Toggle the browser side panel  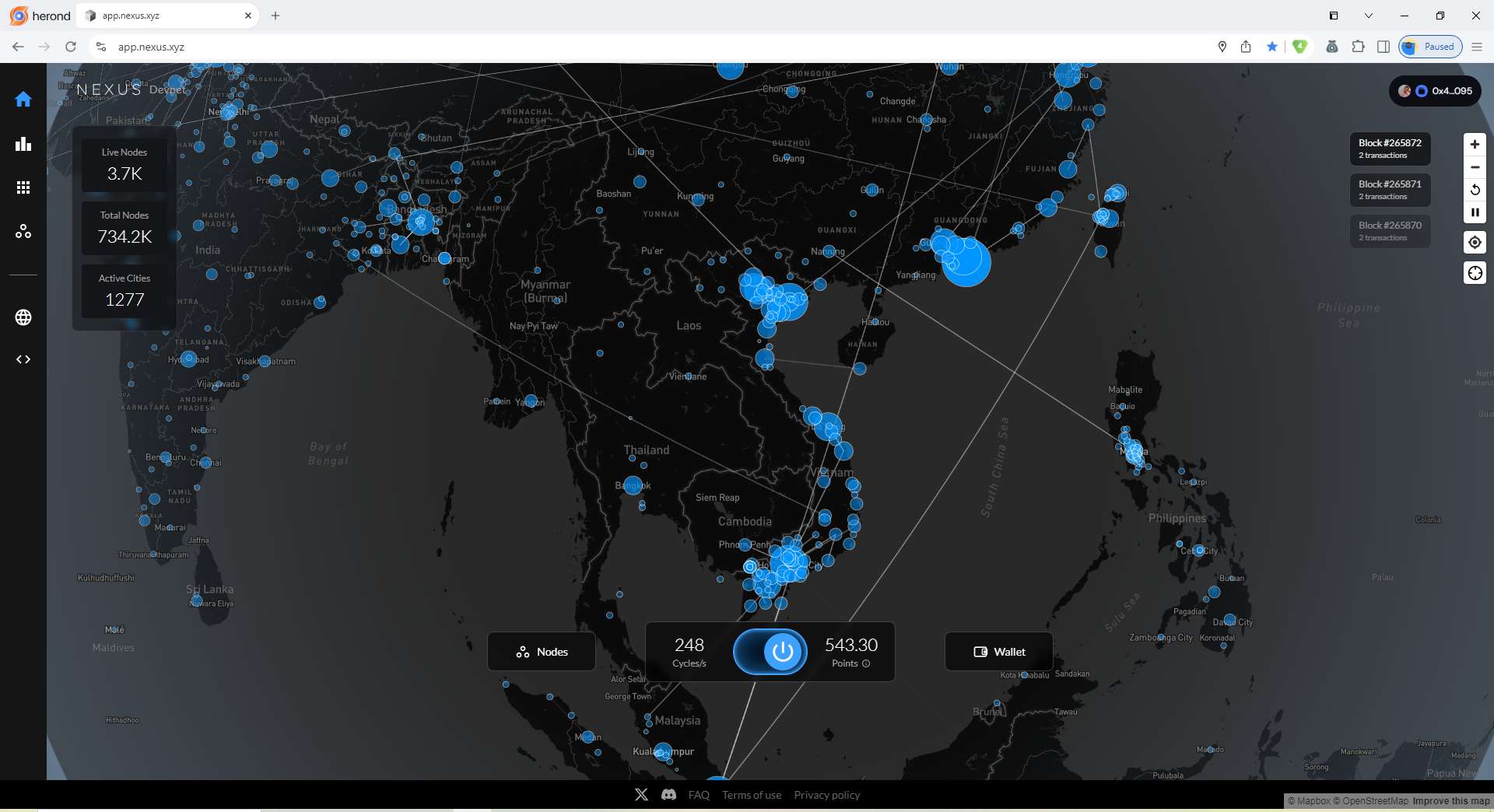[1384, 47]
